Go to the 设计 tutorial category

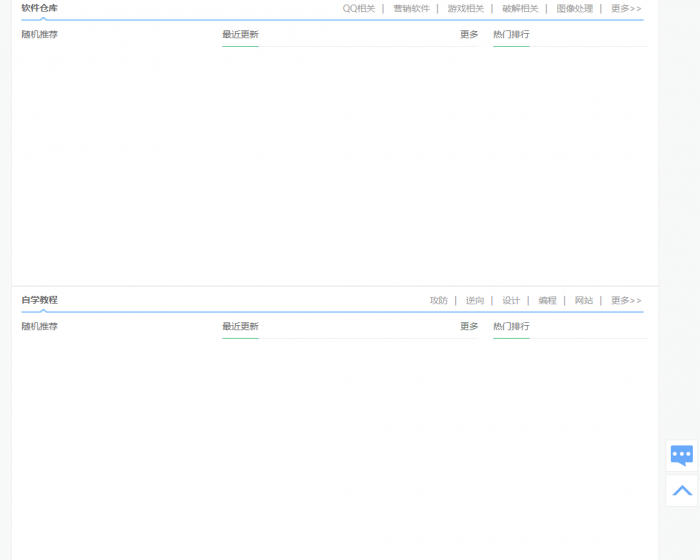point(511,301)
